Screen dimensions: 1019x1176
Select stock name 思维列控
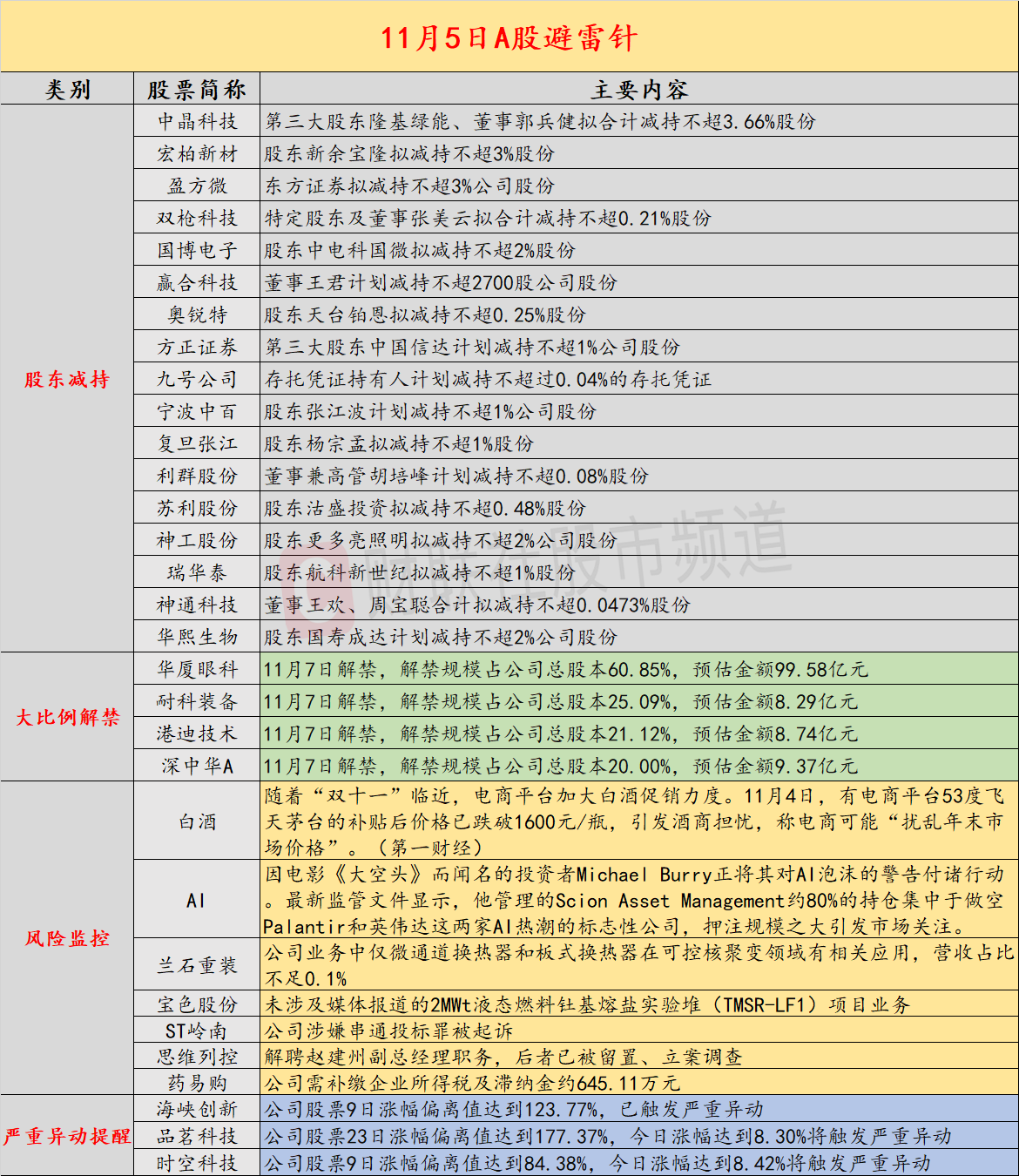coord(197,1057)
